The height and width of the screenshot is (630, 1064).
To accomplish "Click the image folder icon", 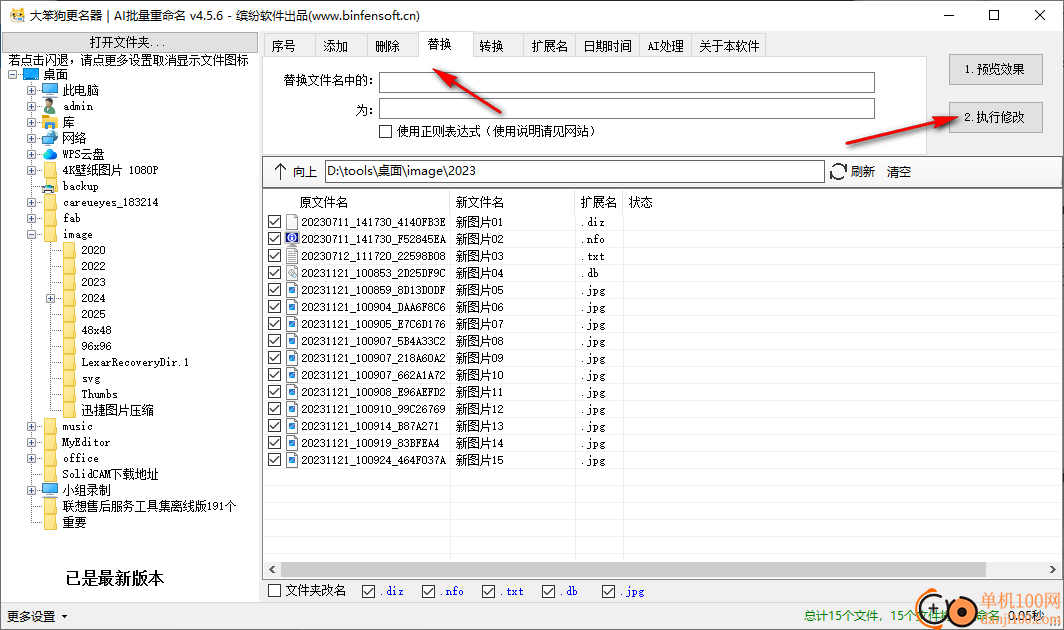I will [50, 234].
